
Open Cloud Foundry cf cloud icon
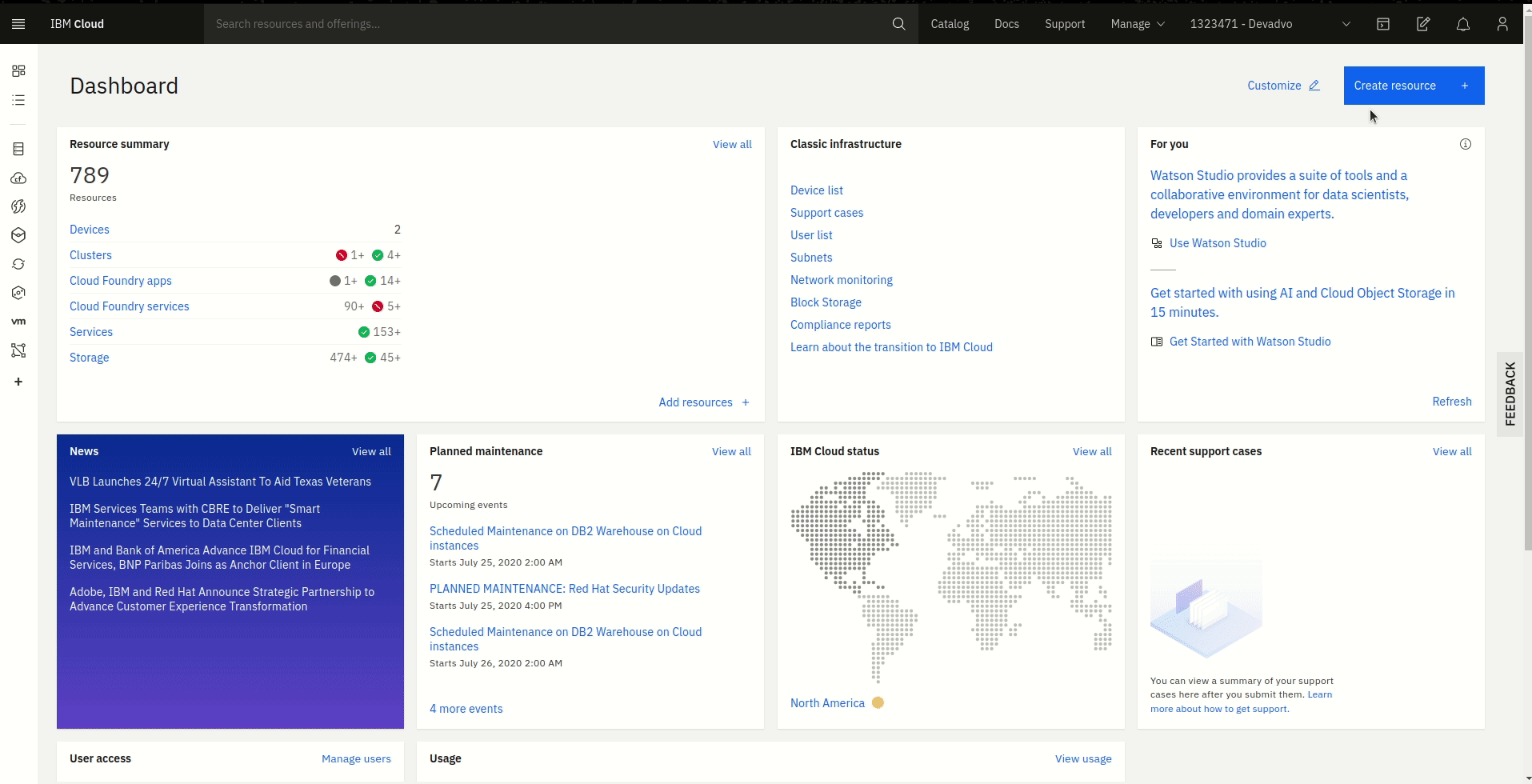18,178
